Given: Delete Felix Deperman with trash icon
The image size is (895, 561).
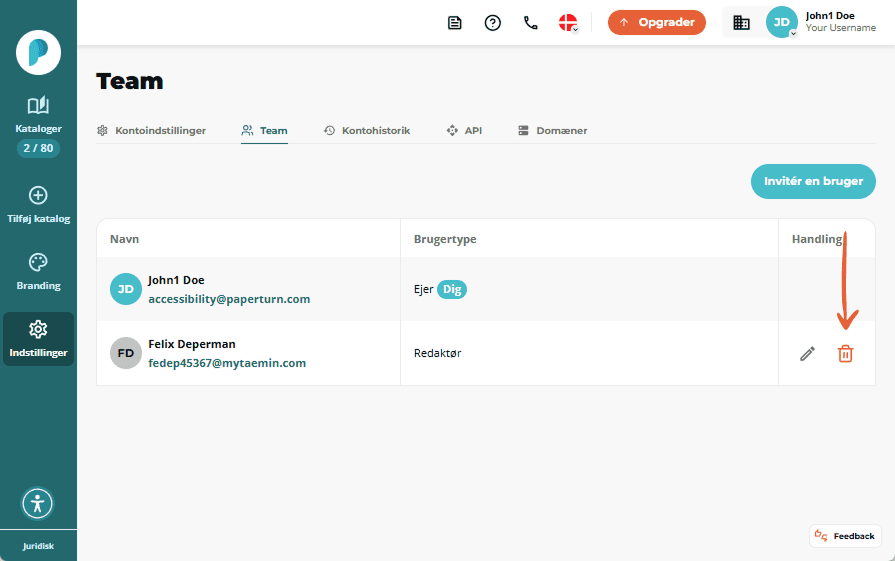Looking at the screenshot, I should [x=845, y=354].
